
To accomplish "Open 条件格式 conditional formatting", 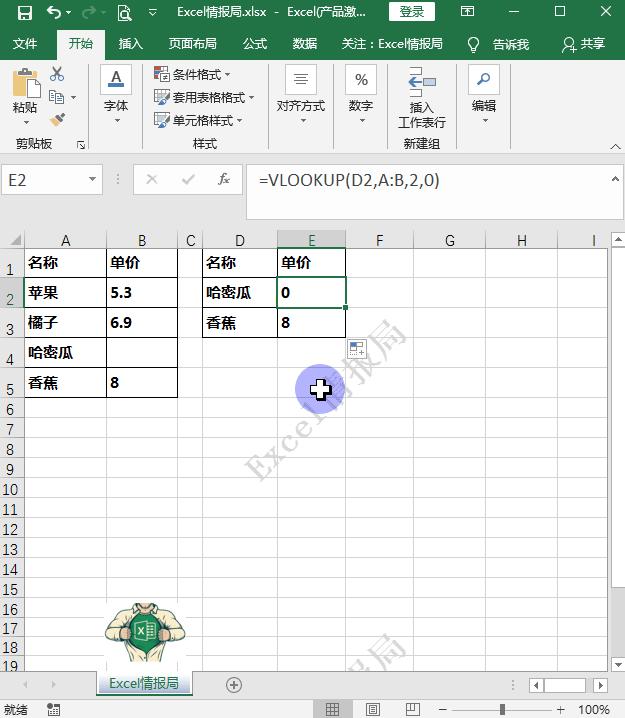I will [x=192, y=74].
